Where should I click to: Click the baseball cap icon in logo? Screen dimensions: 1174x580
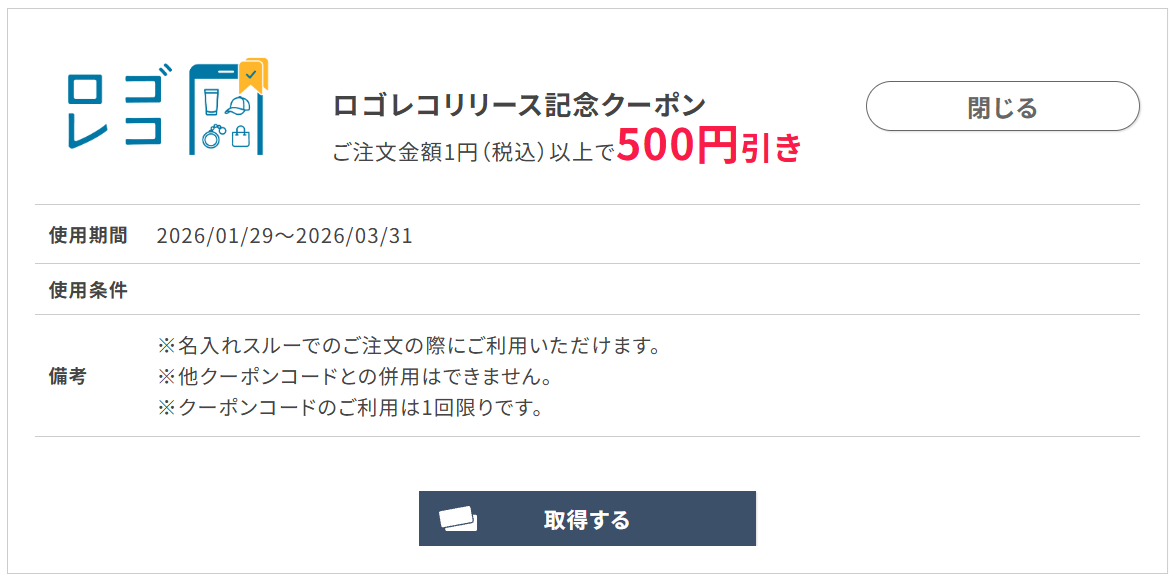pyautogui.click(x=238, y=105)
